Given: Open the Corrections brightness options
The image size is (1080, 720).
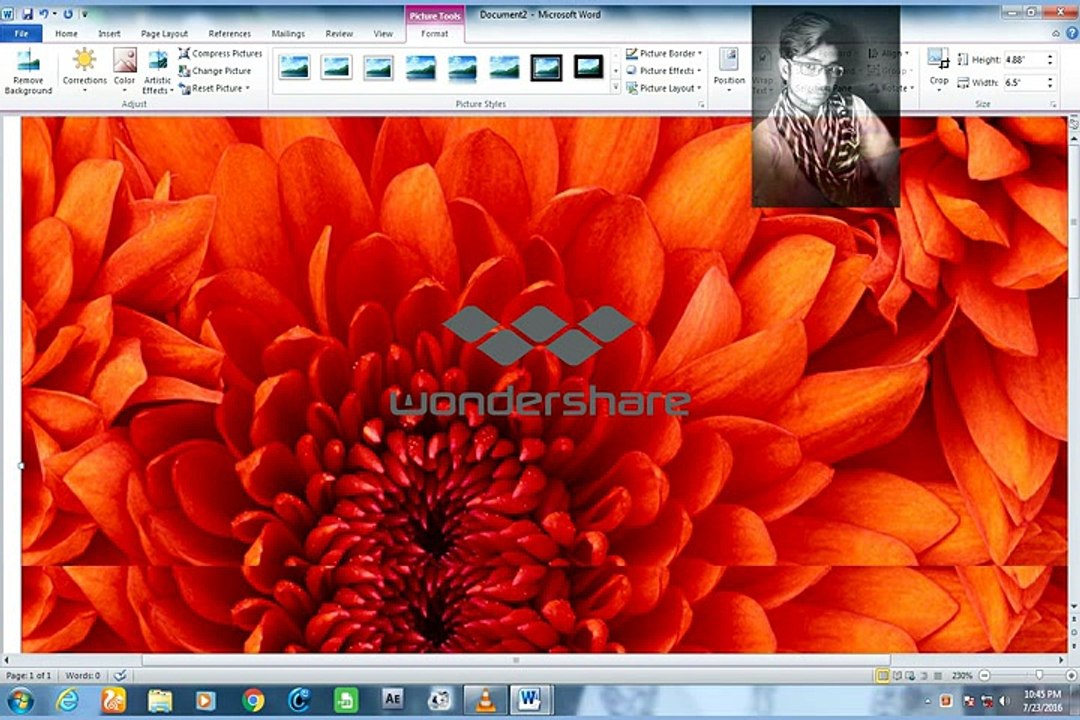Looking at the screenshot, I should click(x=85, y=72).
